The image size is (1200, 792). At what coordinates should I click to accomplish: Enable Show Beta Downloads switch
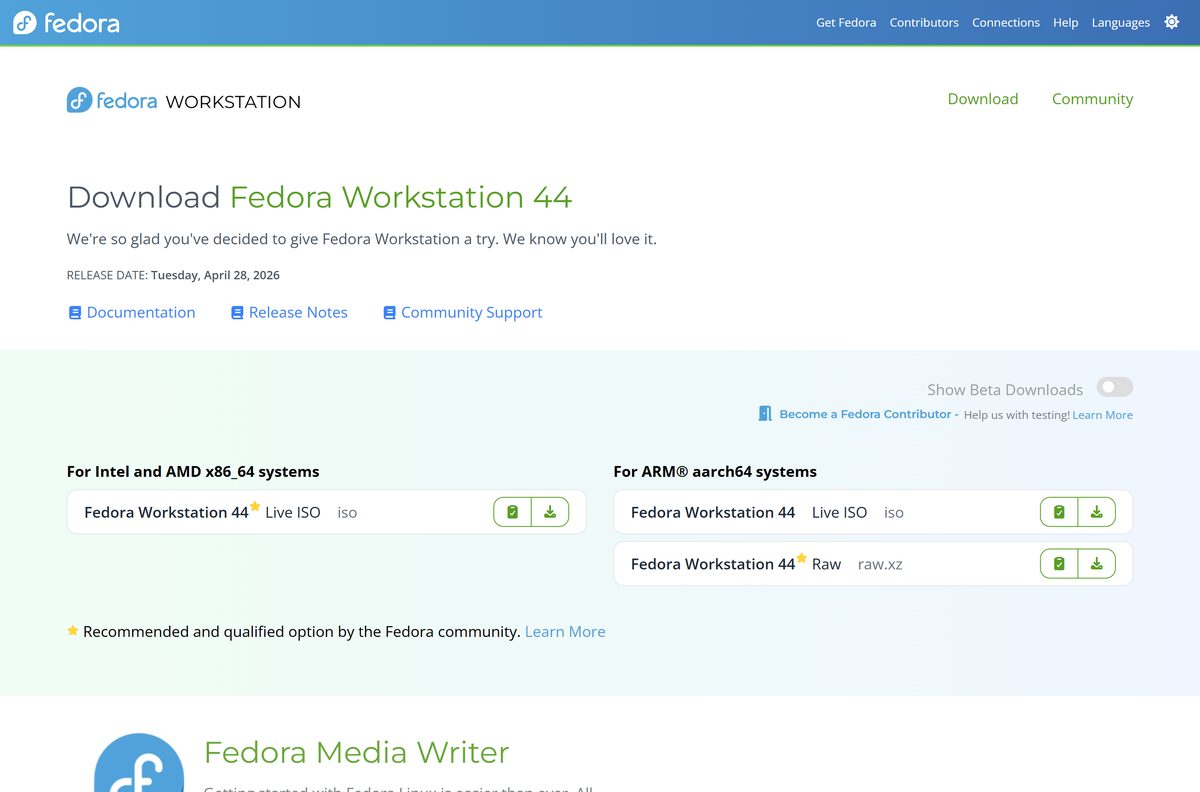tap(1115, 388)
